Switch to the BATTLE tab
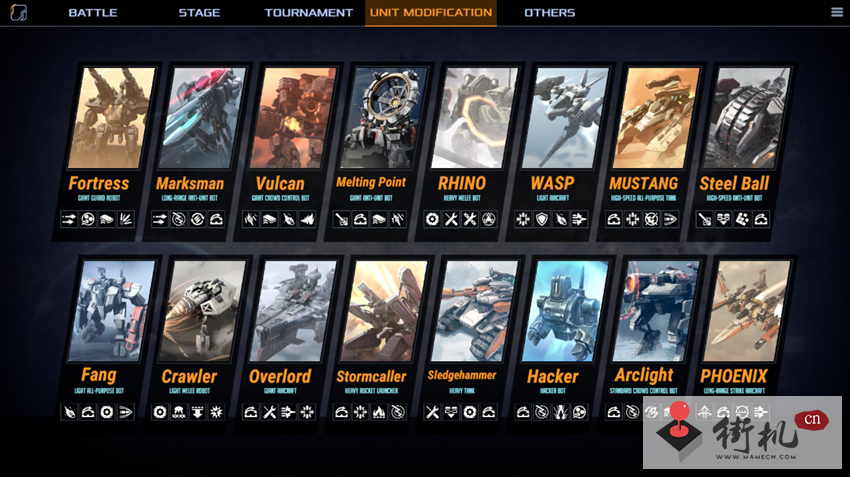Screen dimensions: 850x477 93,12
